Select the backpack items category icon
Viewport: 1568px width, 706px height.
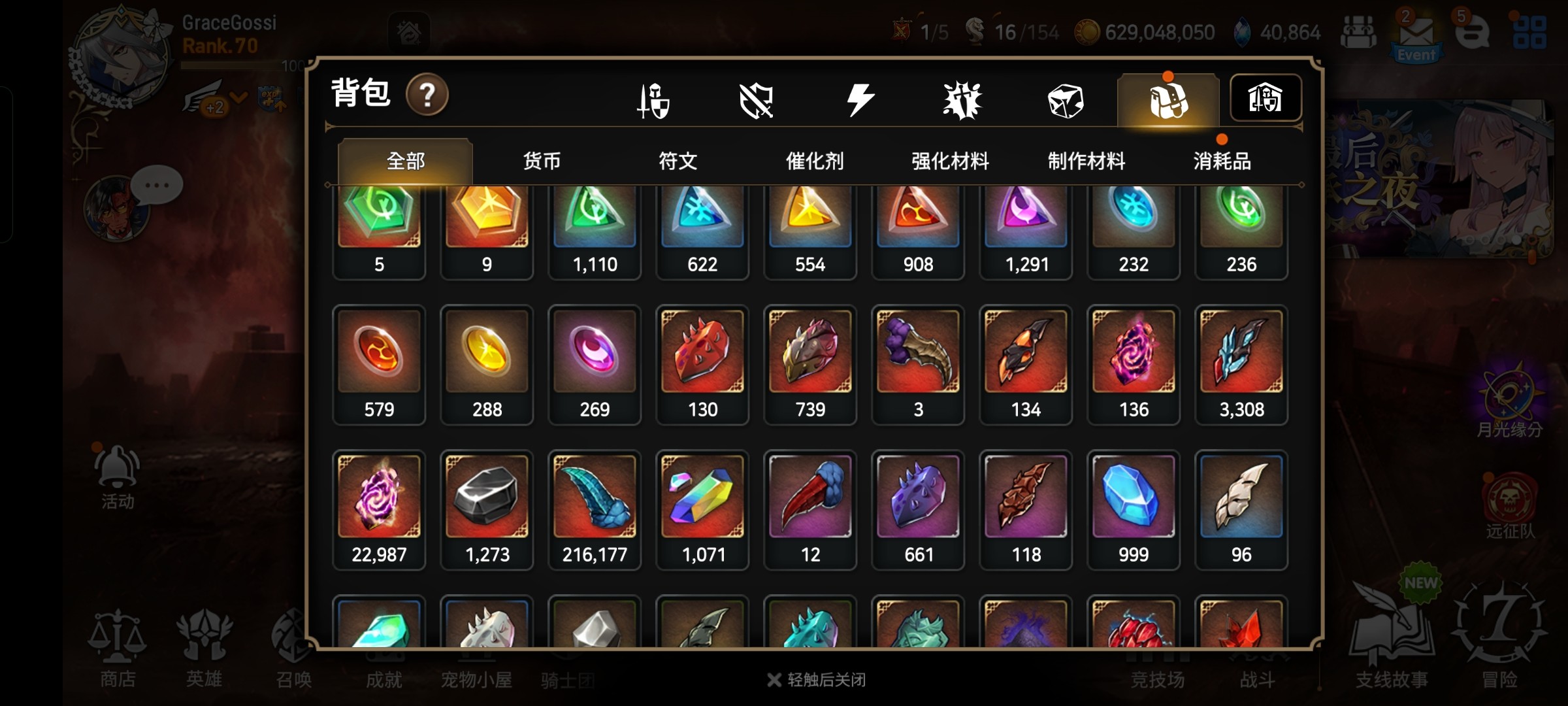[1168, 101]
